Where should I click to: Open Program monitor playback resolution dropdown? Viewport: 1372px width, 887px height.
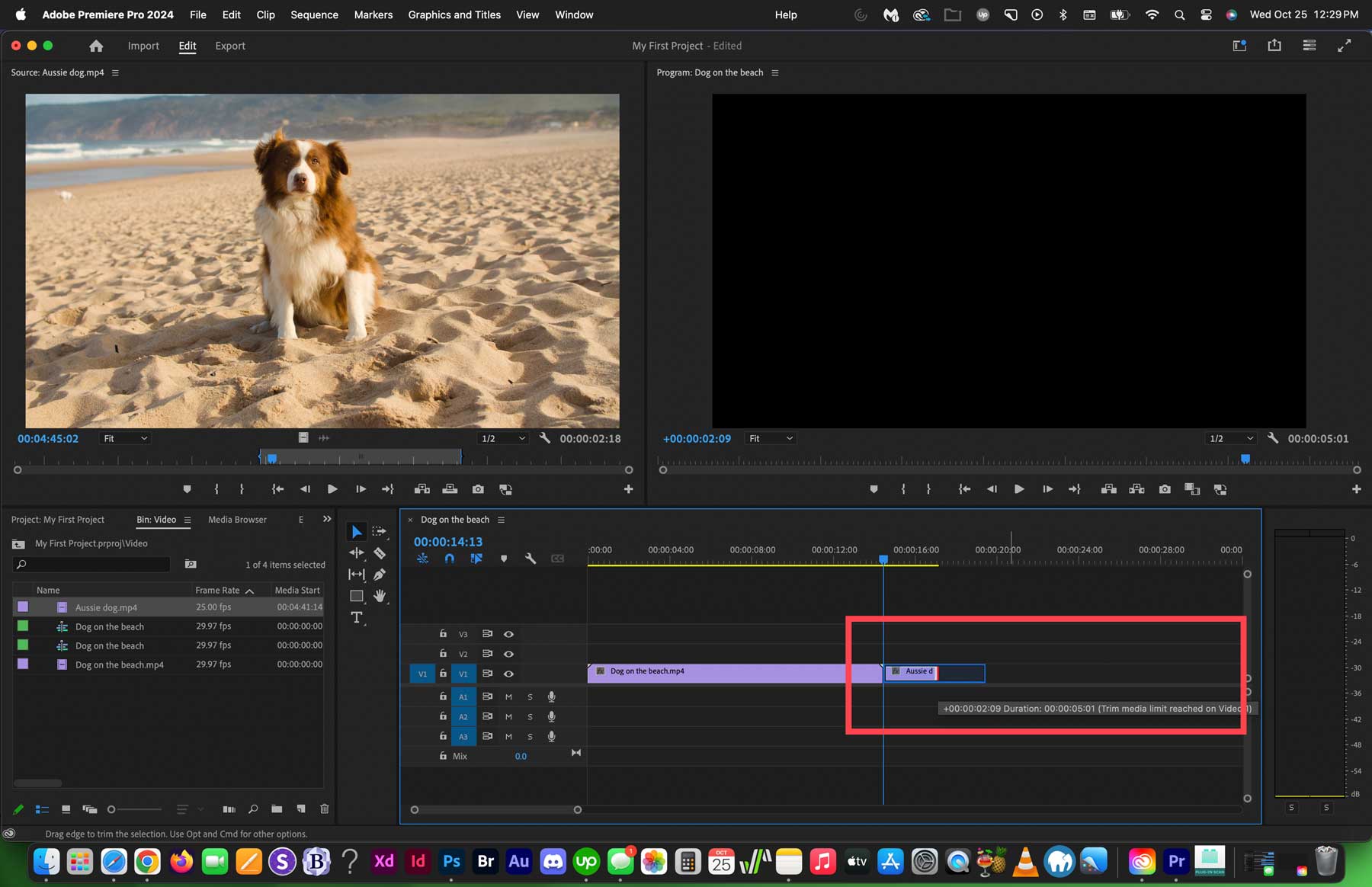(x=1230, y=438)
